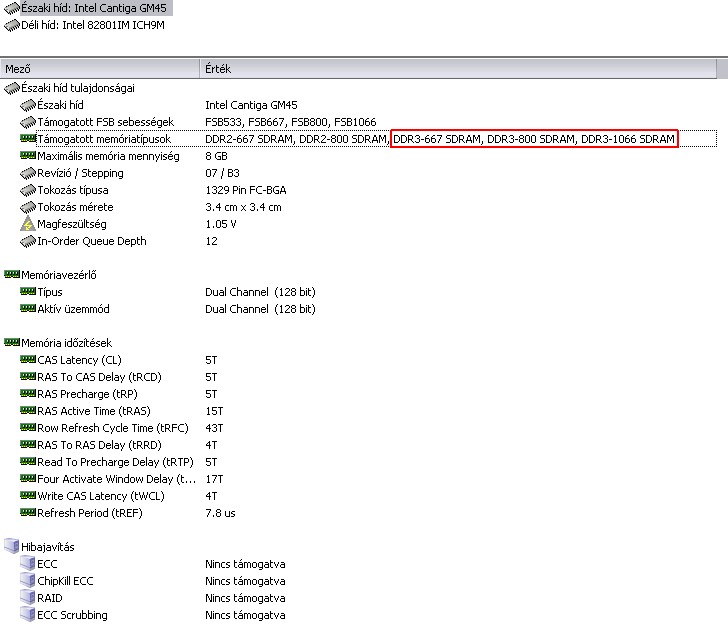The height and width of the screenshot is (627, 728).
Task: Click memory icon beside Maximális memória mennyiség
Action: [28, 156]
